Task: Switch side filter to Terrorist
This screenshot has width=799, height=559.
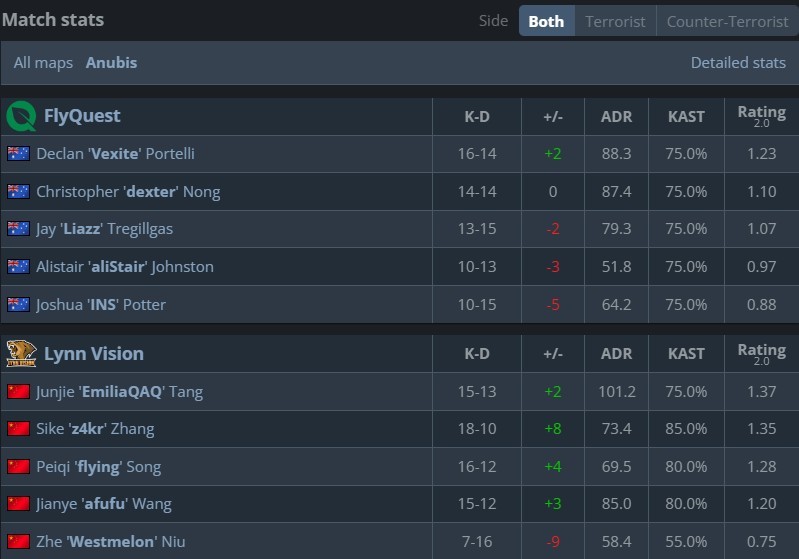Action: pos(615,21)
